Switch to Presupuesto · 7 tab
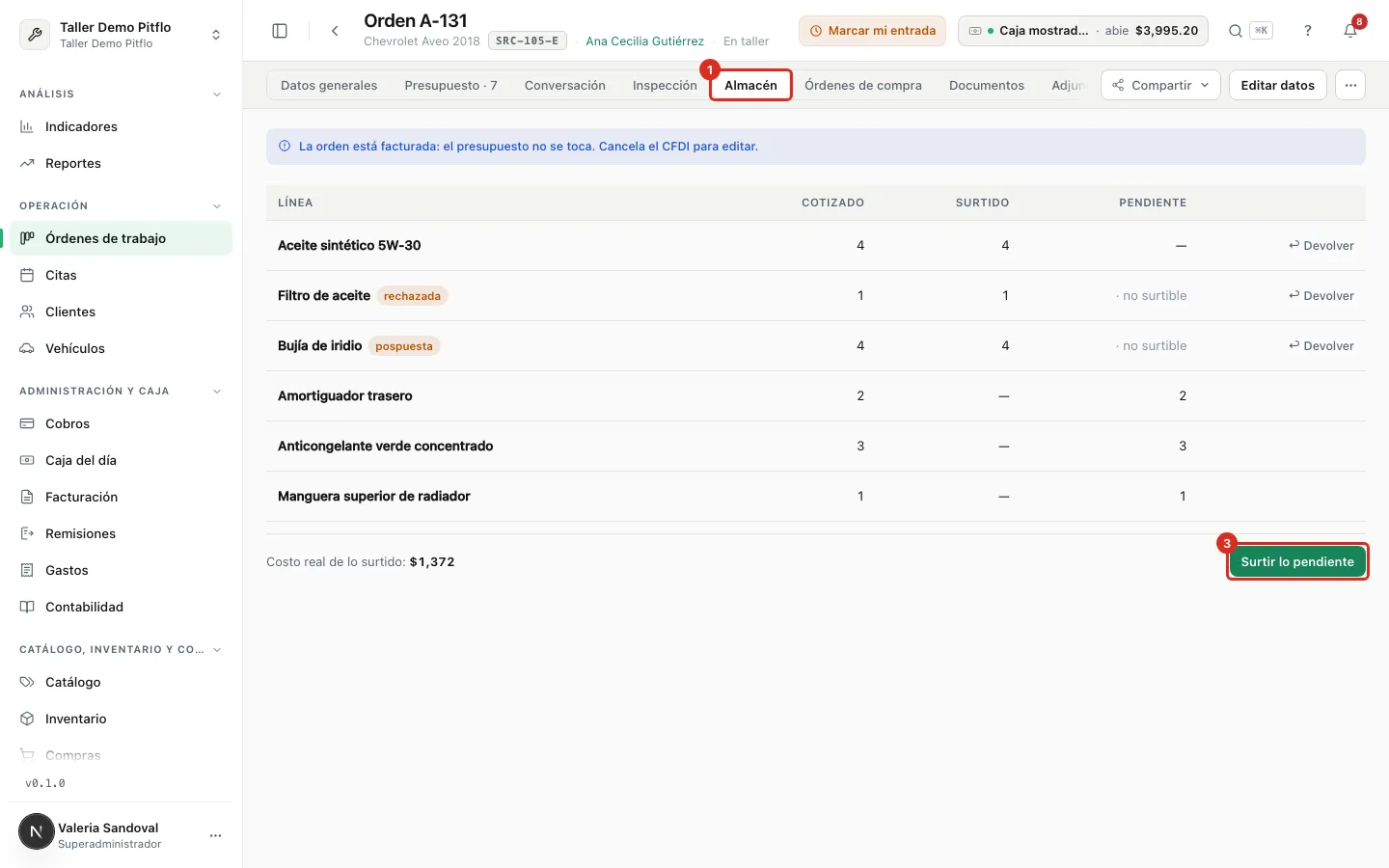The image size is (1389, 868). (x=450, y=85)
